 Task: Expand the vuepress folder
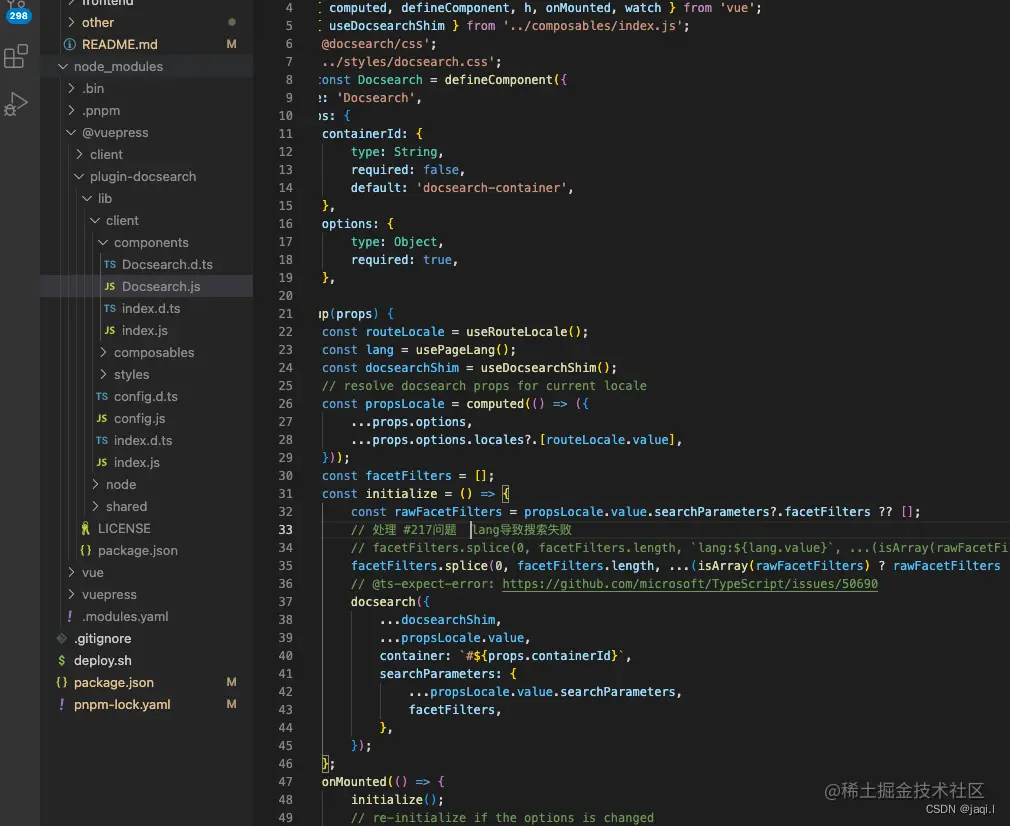tap(71, 595)
